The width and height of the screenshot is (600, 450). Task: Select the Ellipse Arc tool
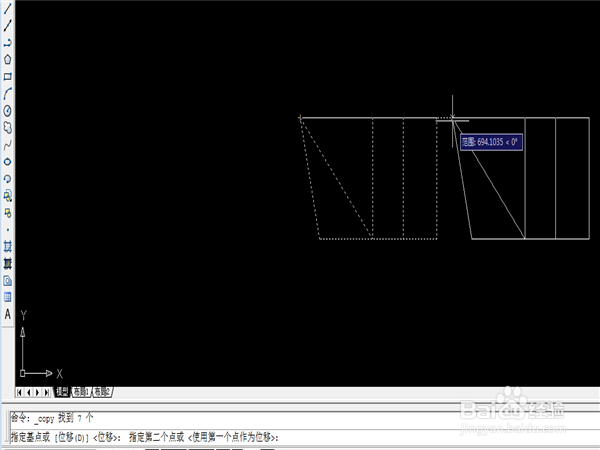tap(8, 179)
